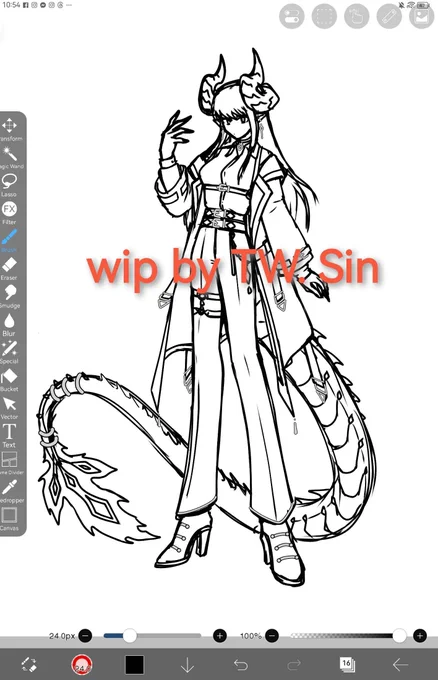Open the dashed-square selection area button
Screen dimensions: 438x680
tap(324, 16)
